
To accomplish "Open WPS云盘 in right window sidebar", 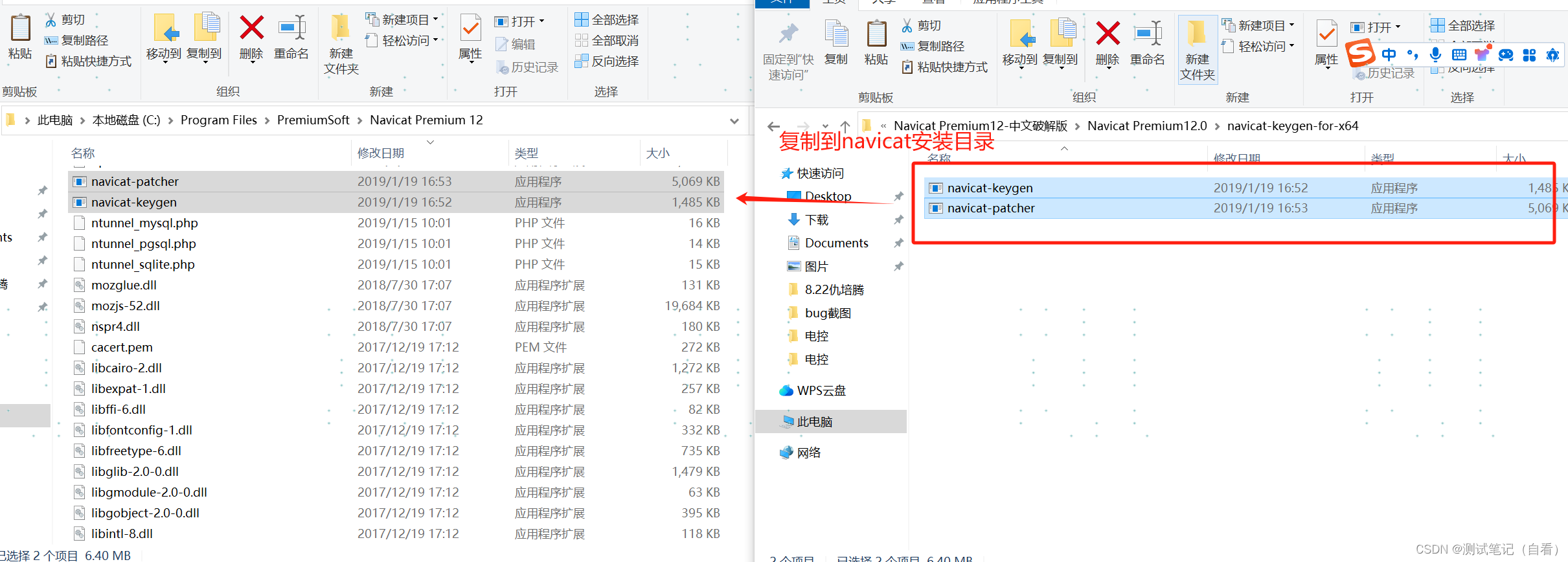I will click(x=813, y=390).
